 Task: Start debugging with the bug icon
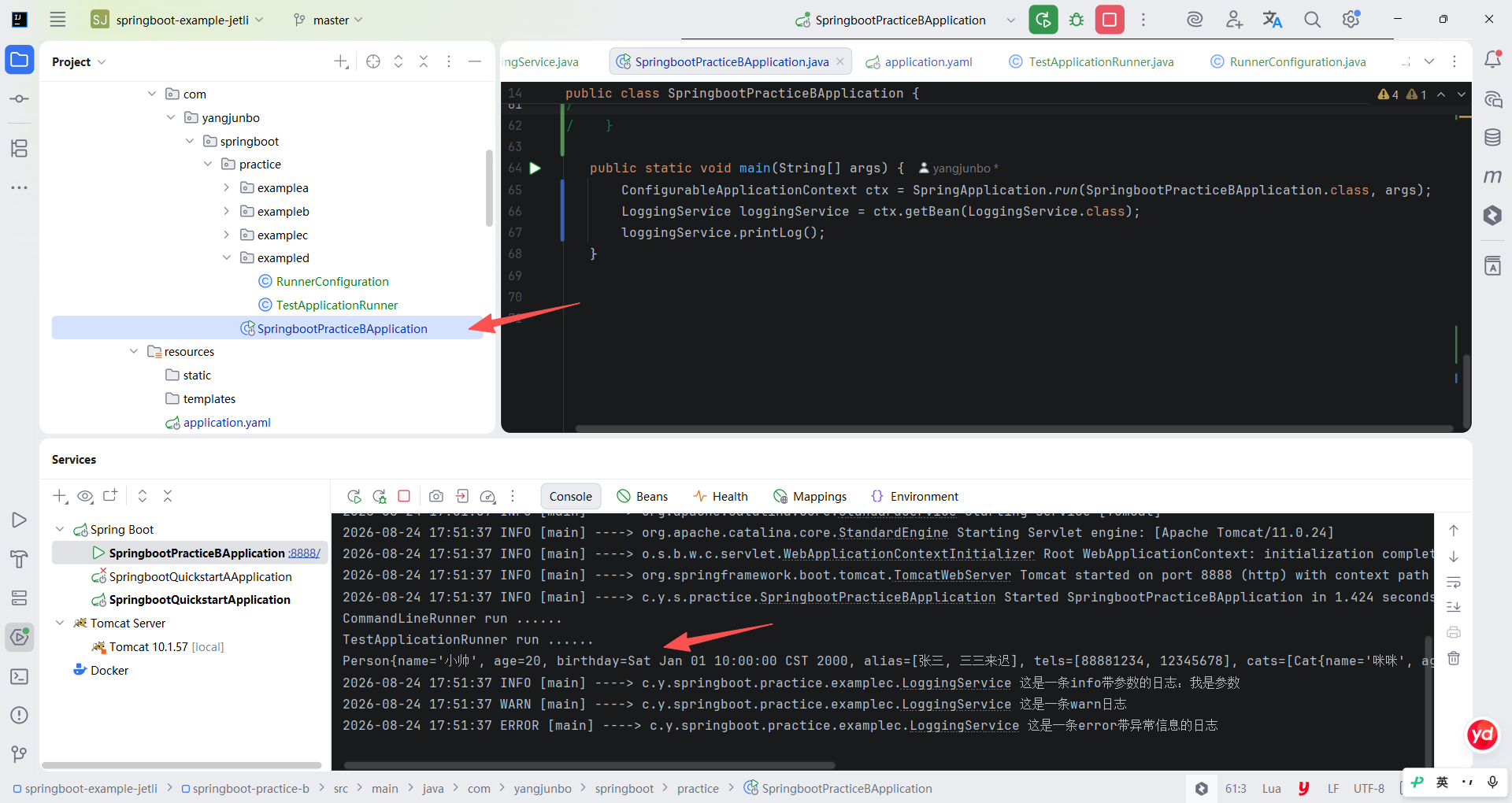point(1077,20)
